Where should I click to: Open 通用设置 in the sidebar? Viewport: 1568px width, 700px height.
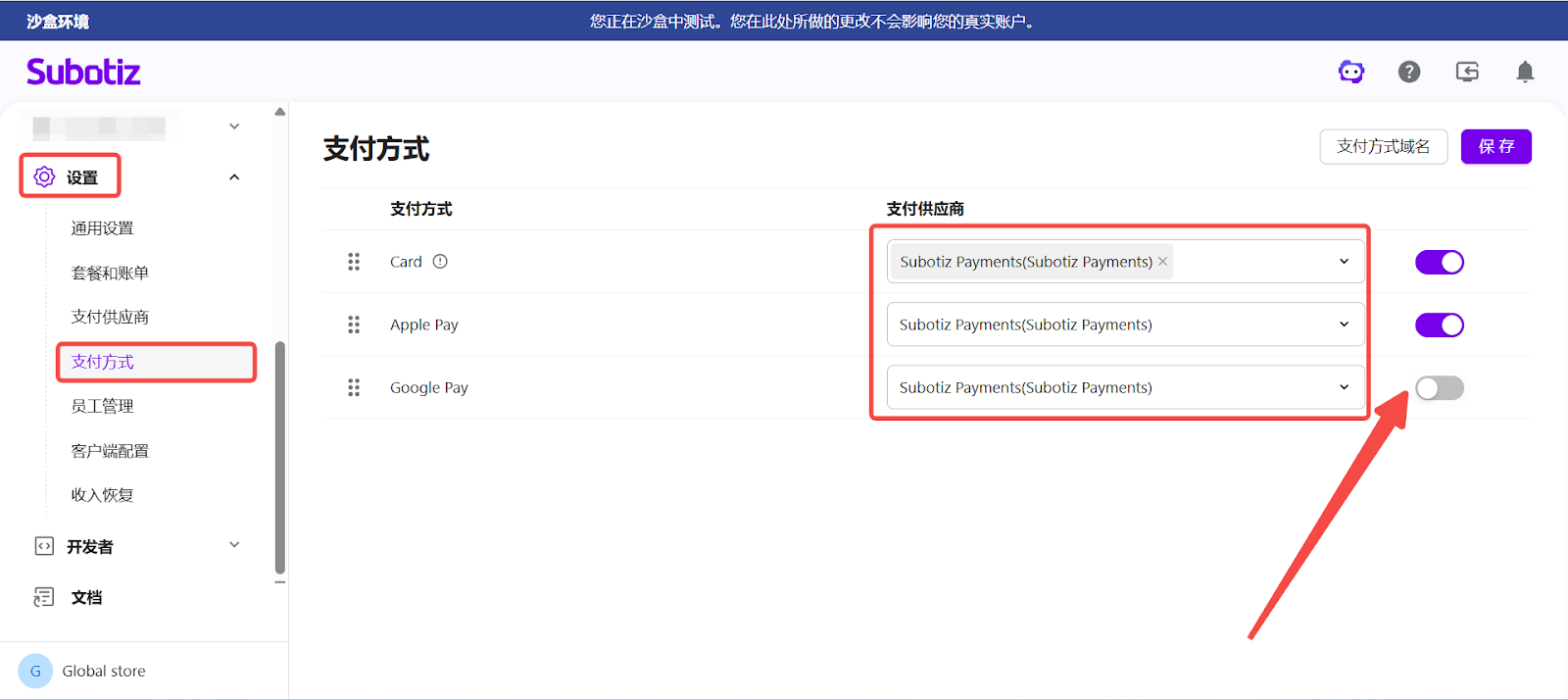pos(102,228)
